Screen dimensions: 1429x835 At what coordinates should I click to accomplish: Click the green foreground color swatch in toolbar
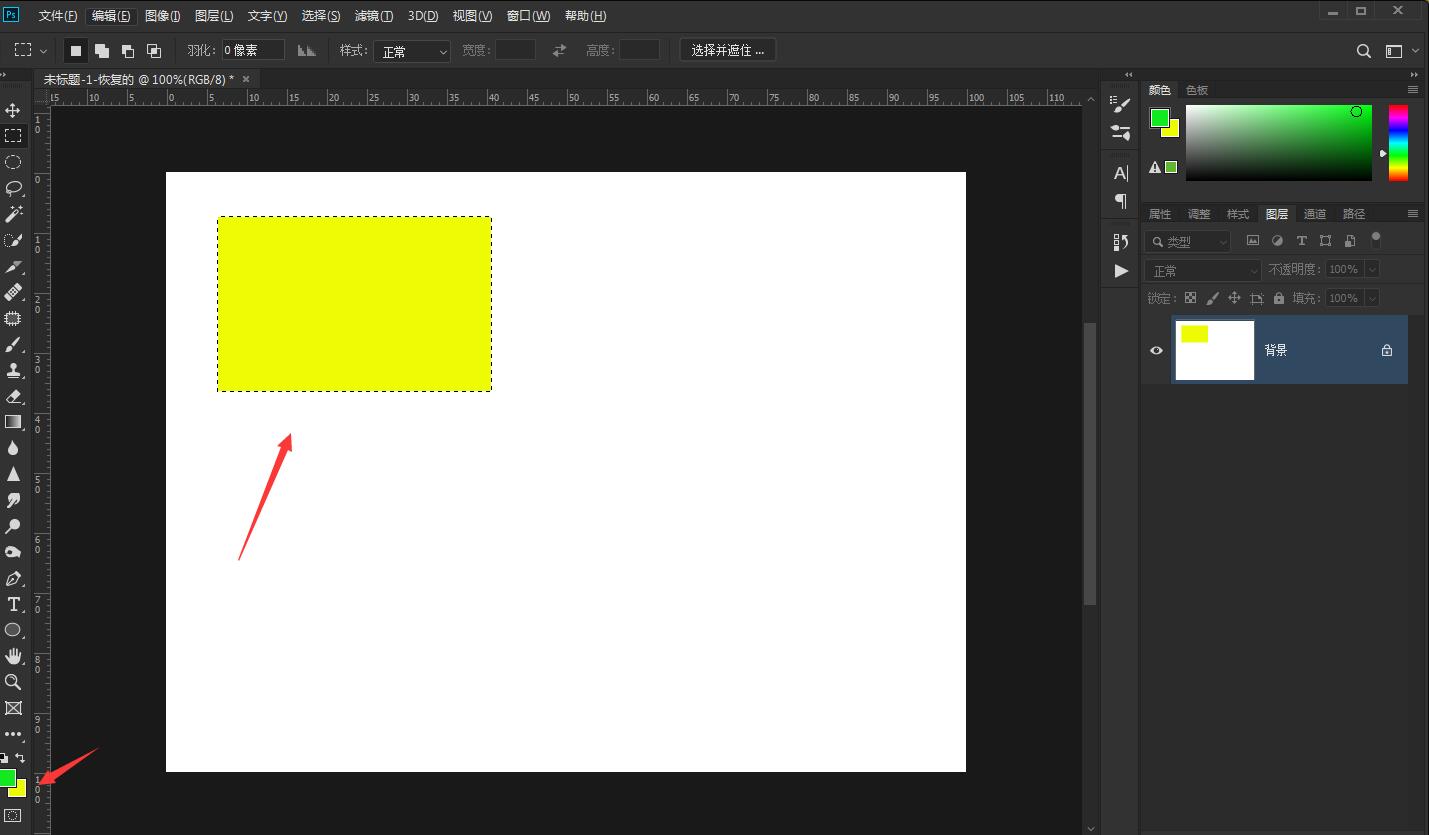[7, 777]
